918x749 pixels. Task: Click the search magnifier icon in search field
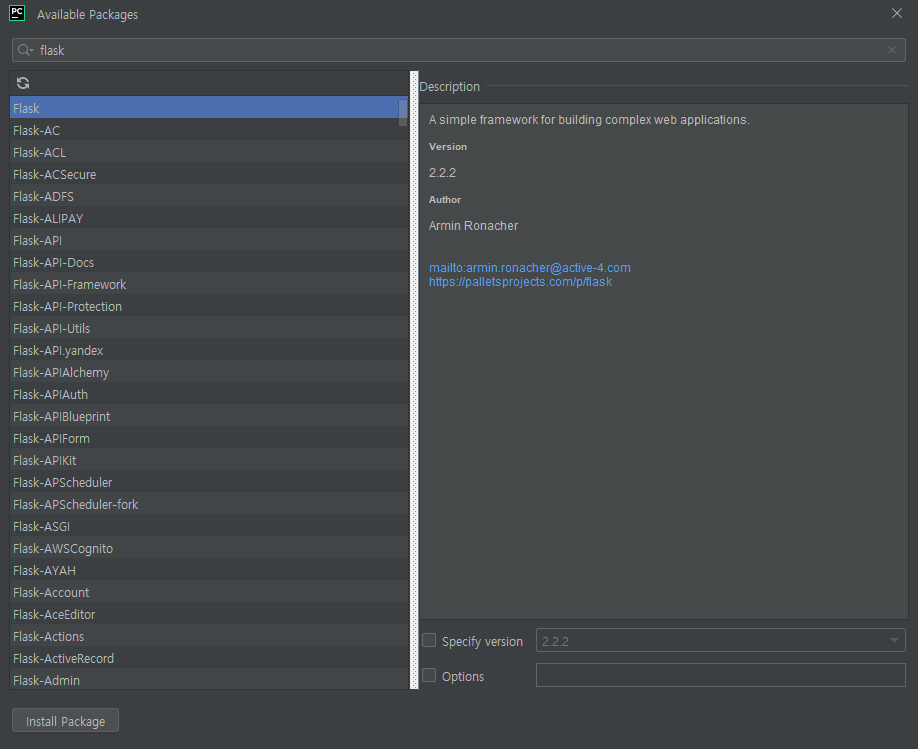tap(25, 50)
